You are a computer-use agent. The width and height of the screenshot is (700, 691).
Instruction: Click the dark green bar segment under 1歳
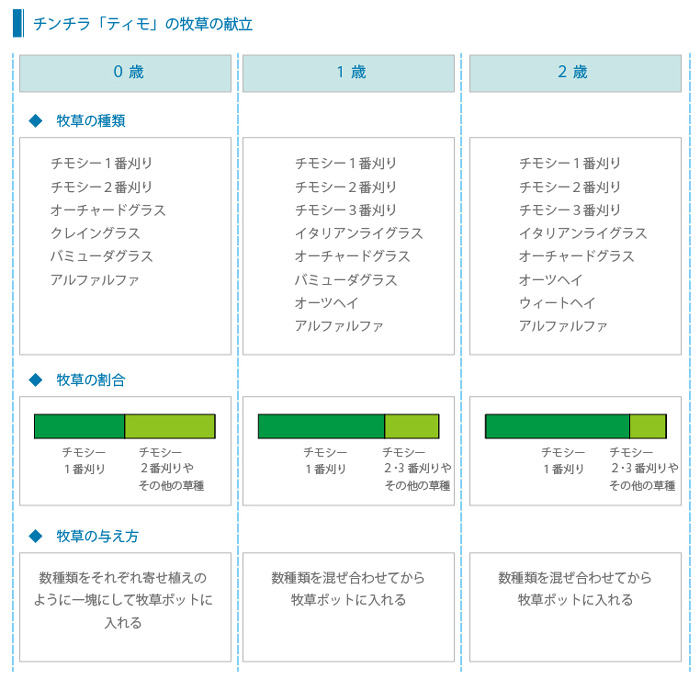[x=321, y=426]
